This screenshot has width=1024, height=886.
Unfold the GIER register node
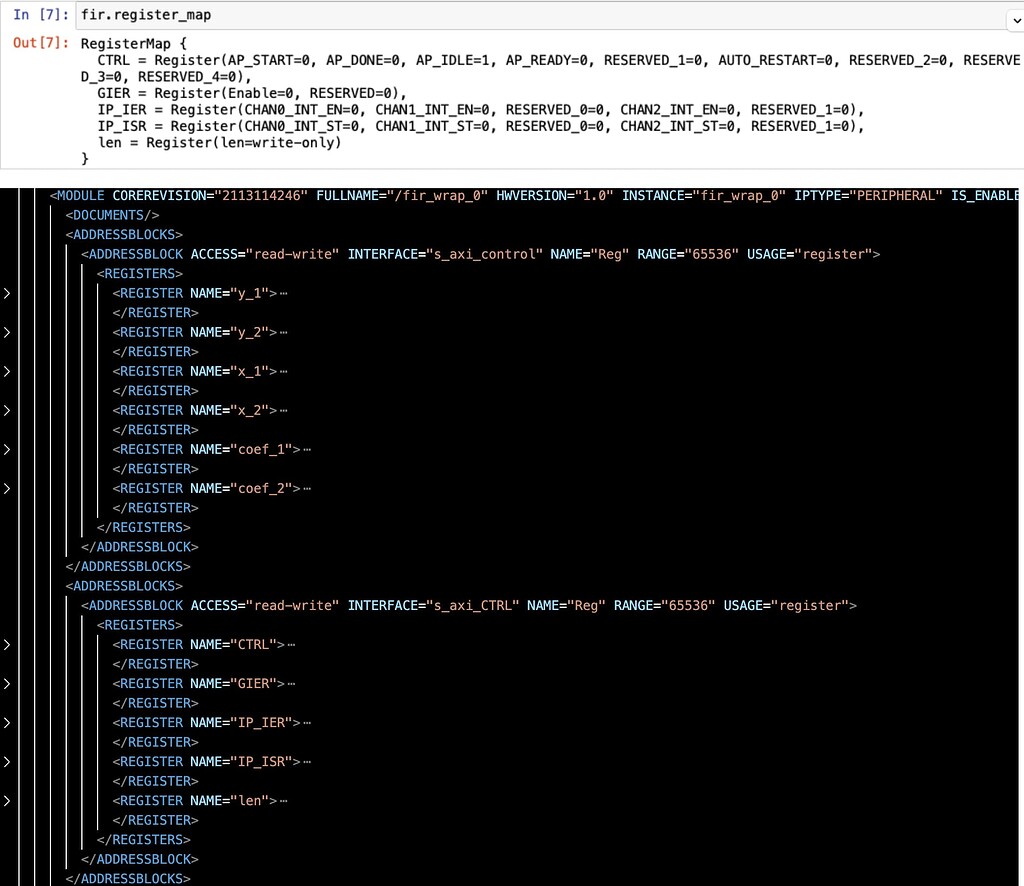click(7, 683)
